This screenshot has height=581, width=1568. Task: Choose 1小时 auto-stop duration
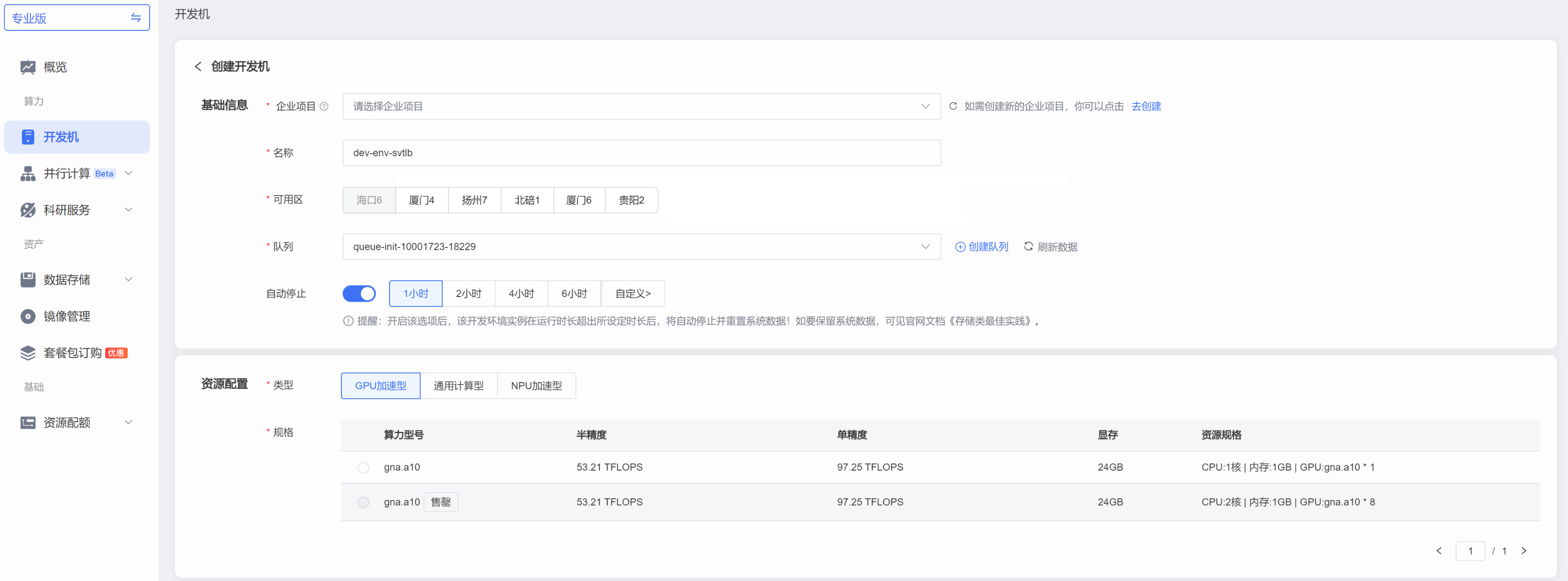(x=416, y=294)
